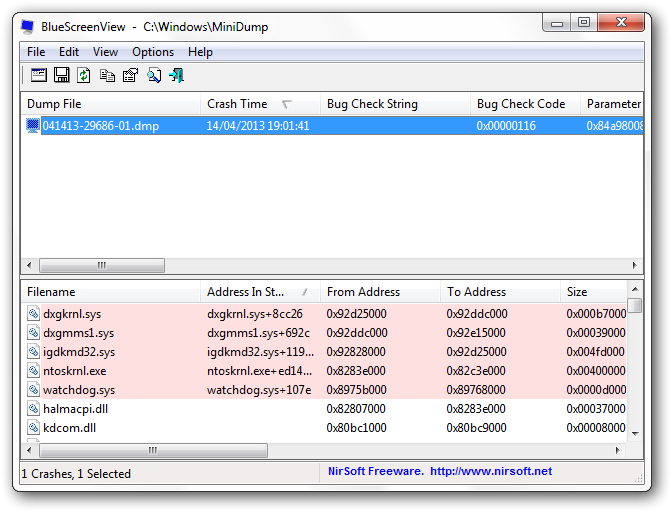Click the driver icon next to ntoskrnl.exe
The width and height of the screenshot is (672, 512).
tap(33, 371)
